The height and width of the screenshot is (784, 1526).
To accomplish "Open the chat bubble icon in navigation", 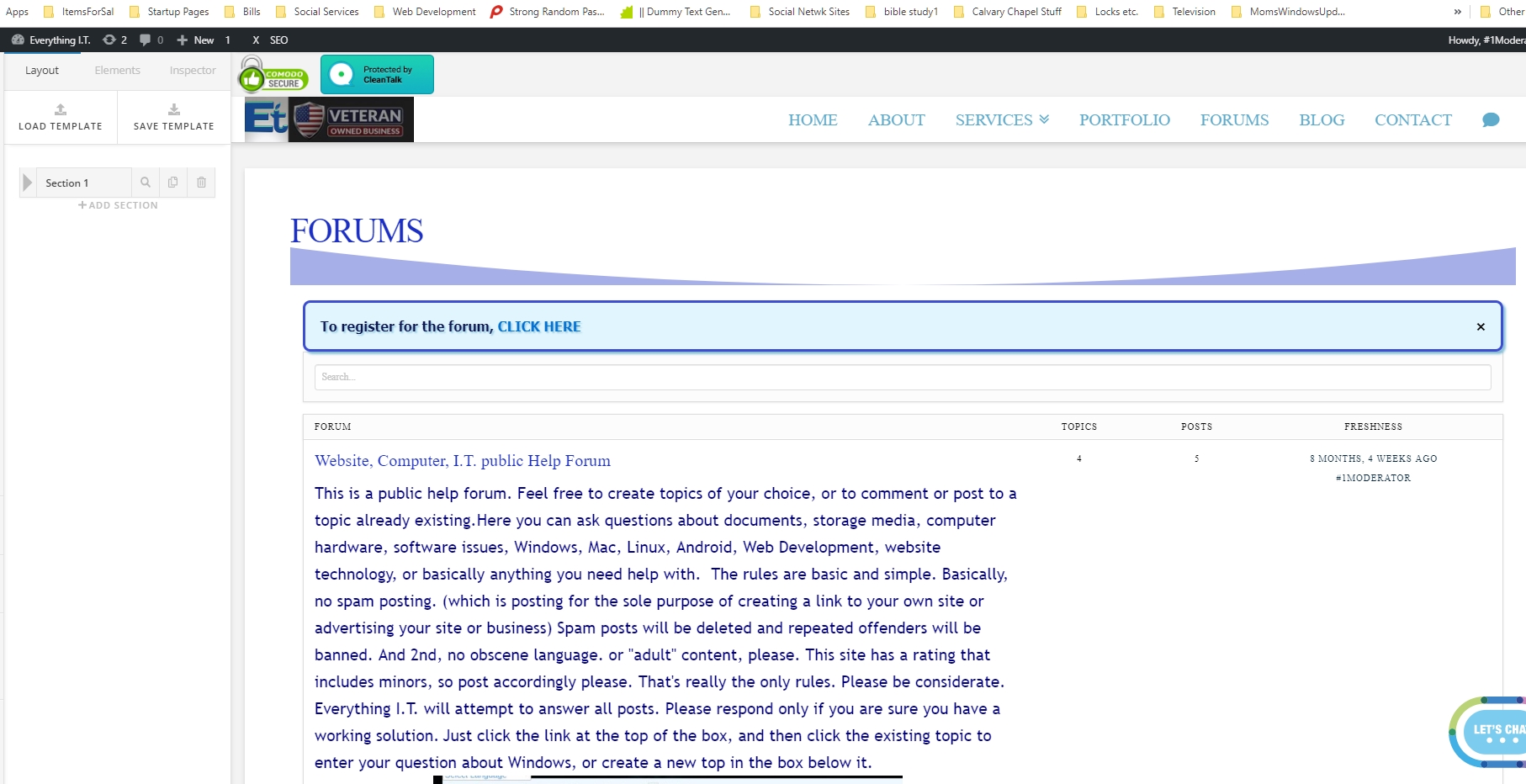I will point(1491,119).
